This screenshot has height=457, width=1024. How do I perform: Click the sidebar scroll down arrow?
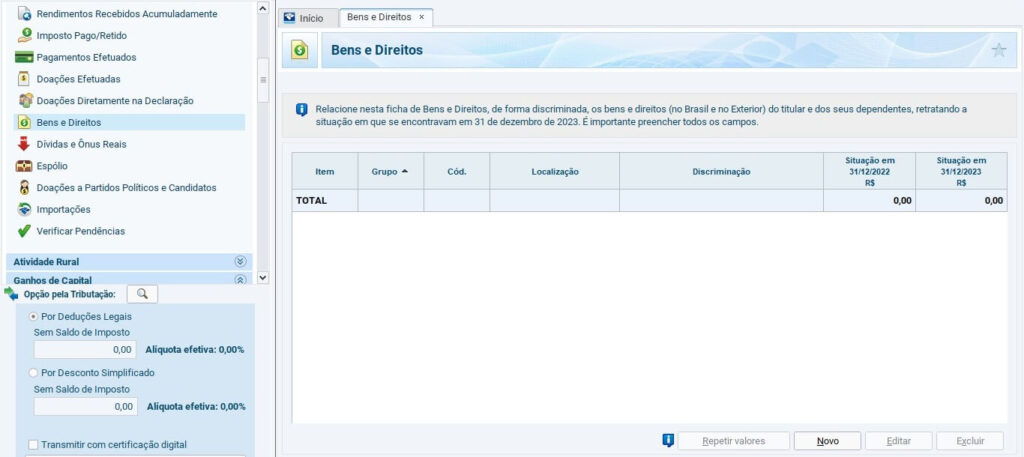pos(263,277)
